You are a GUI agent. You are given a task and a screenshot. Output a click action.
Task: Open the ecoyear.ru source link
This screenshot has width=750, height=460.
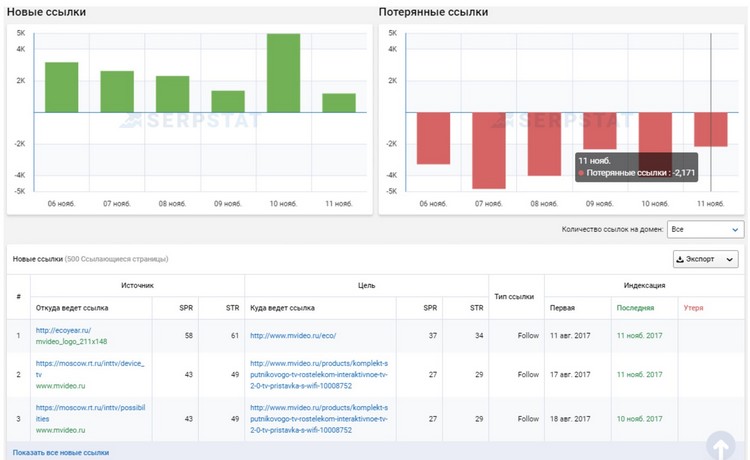point(62,330)
